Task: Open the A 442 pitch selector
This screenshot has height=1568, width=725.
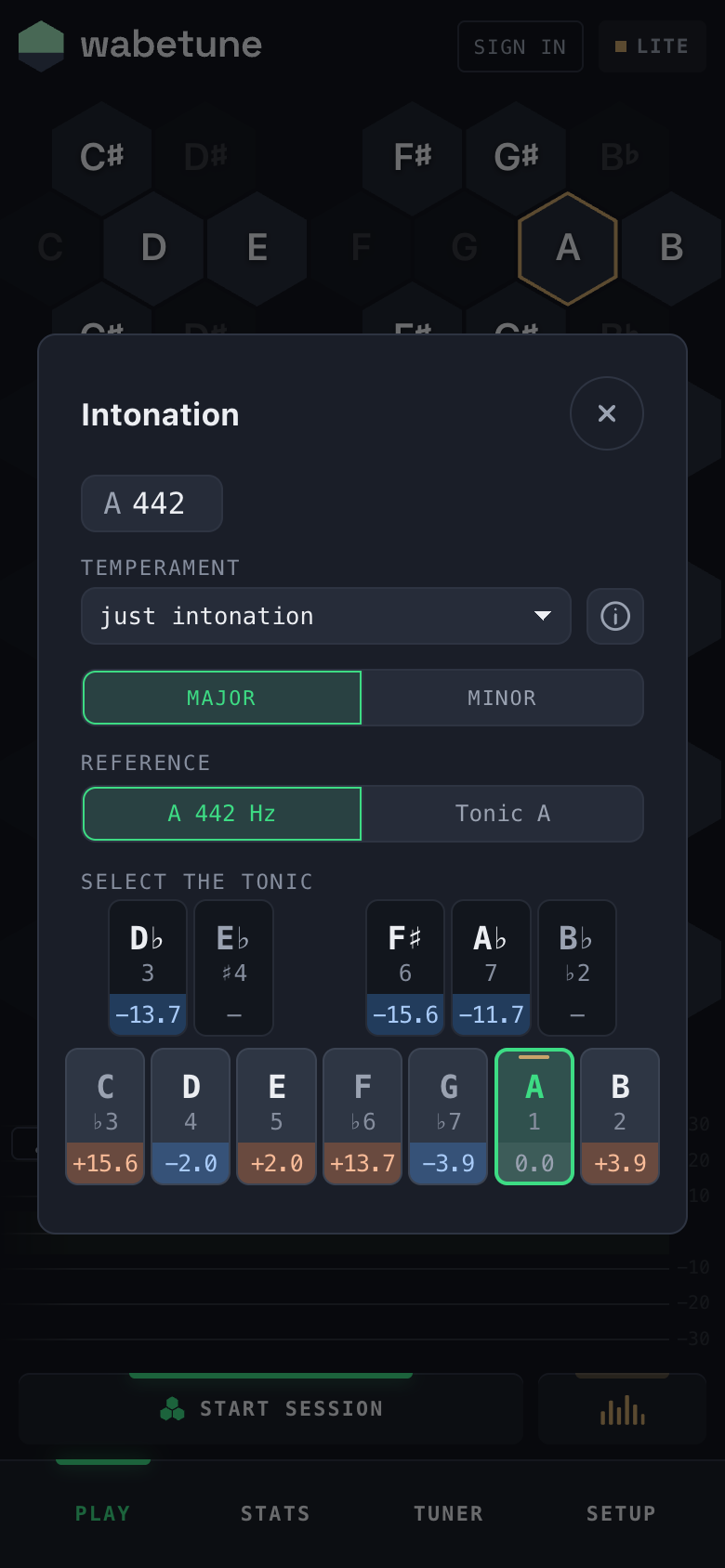Action: coord(152,503)
